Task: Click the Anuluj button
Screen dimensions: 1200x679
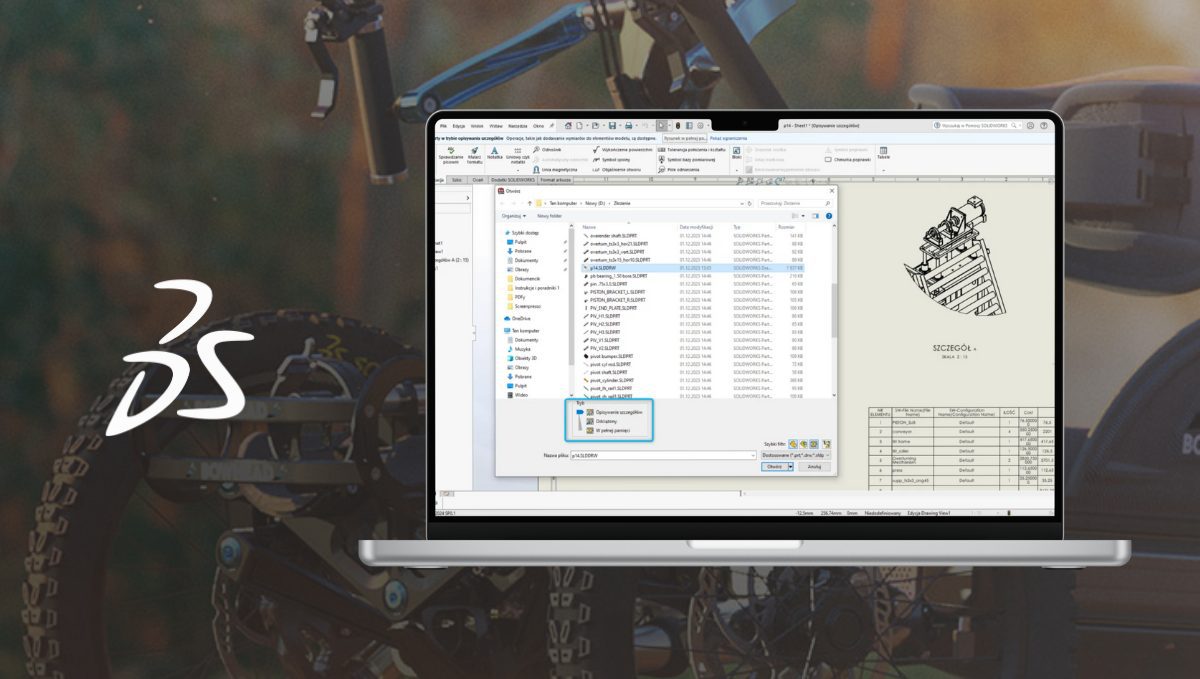Action: [x=814, y=466]
